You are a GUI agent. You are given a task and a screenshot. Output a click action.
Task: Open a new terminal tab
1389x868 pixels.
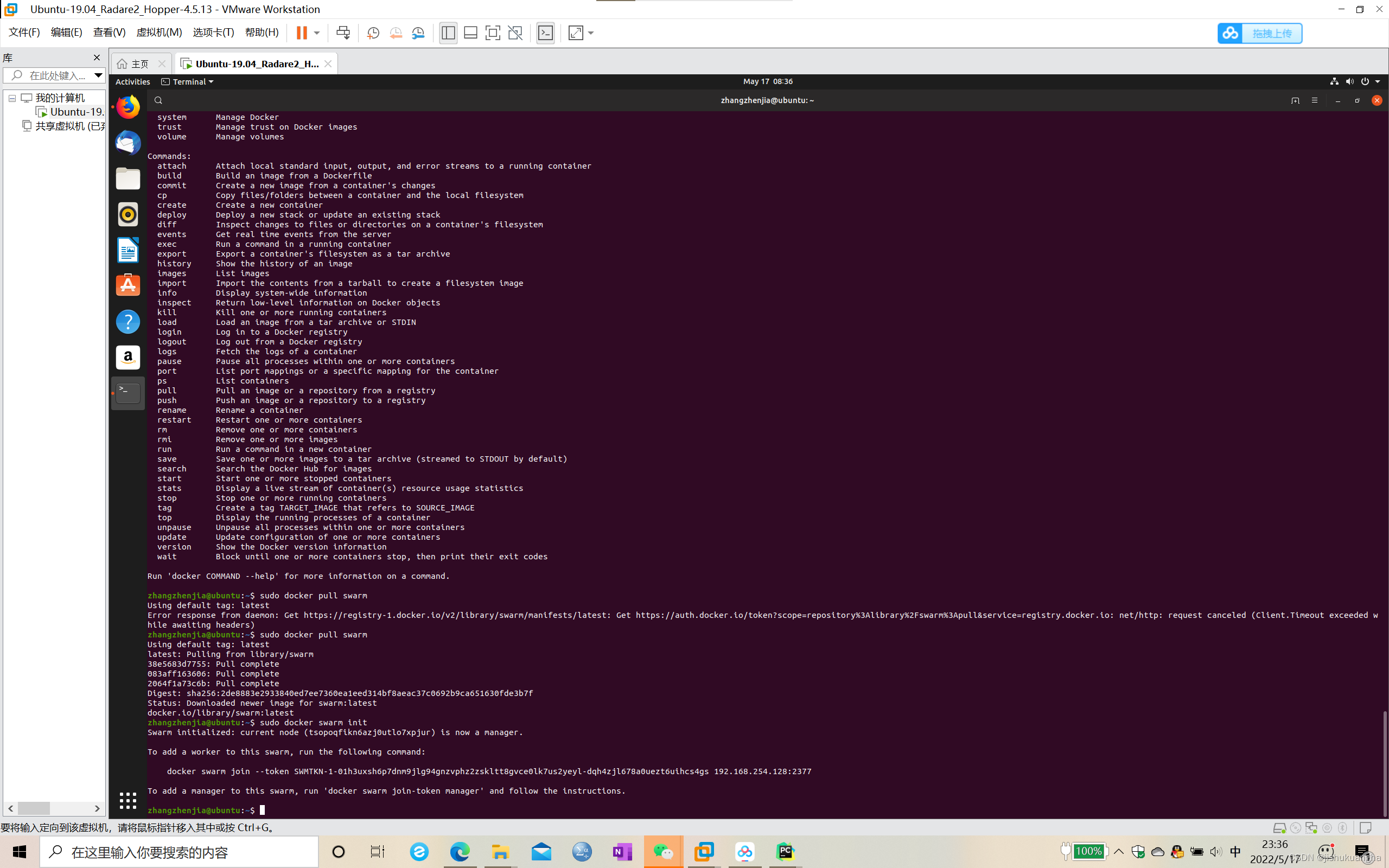(1295, 100)
